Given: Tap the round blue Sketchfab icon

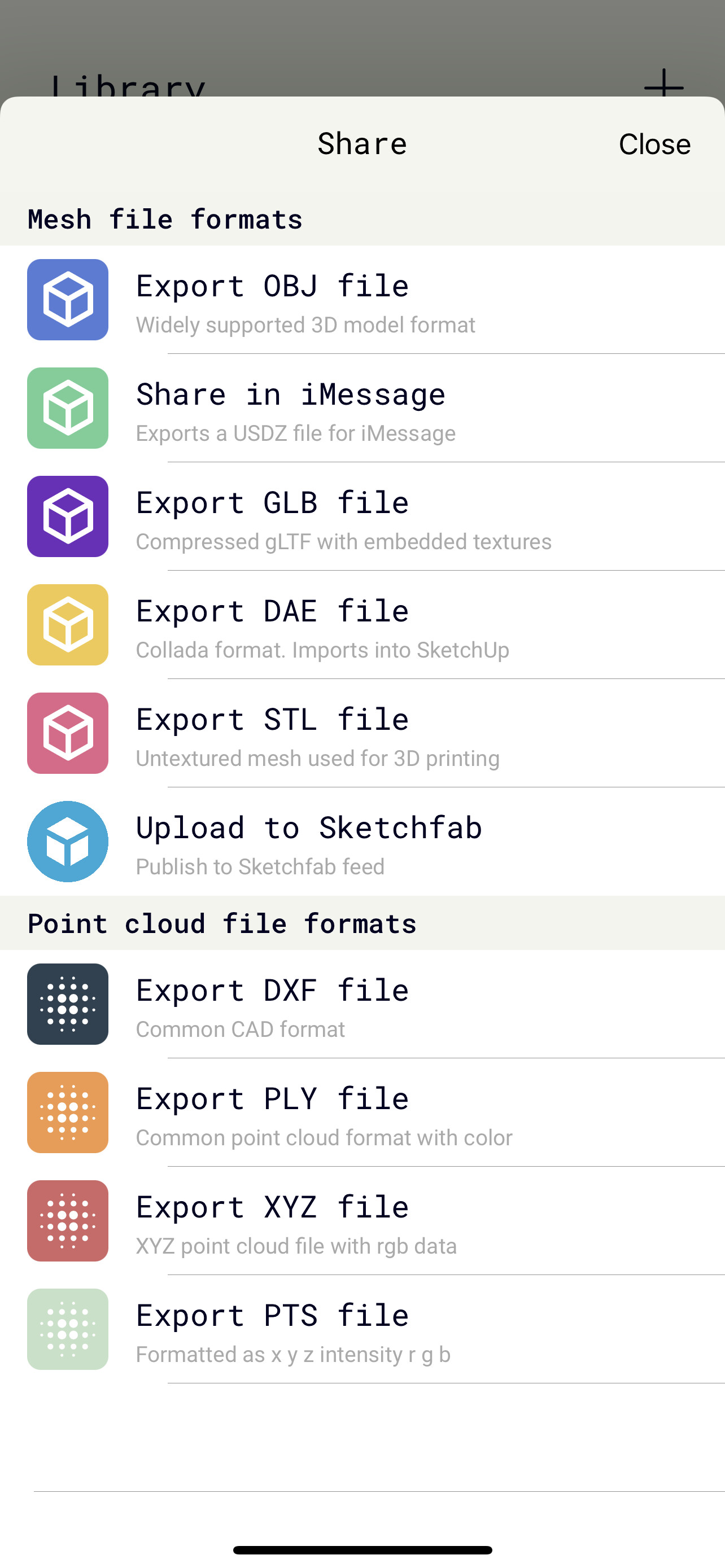Looking at the screenshot, I should [x=68, y=841].
